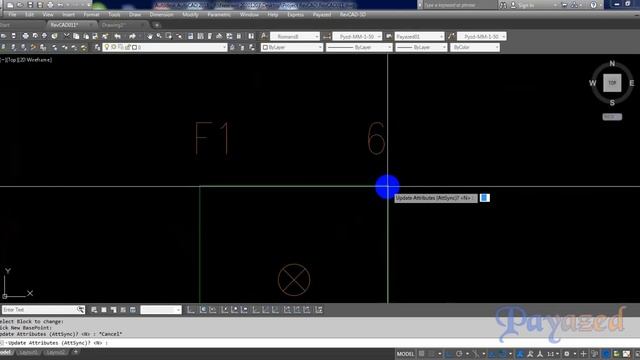Open annotation scale 1:1 in status bar

(x=553, y=354)
